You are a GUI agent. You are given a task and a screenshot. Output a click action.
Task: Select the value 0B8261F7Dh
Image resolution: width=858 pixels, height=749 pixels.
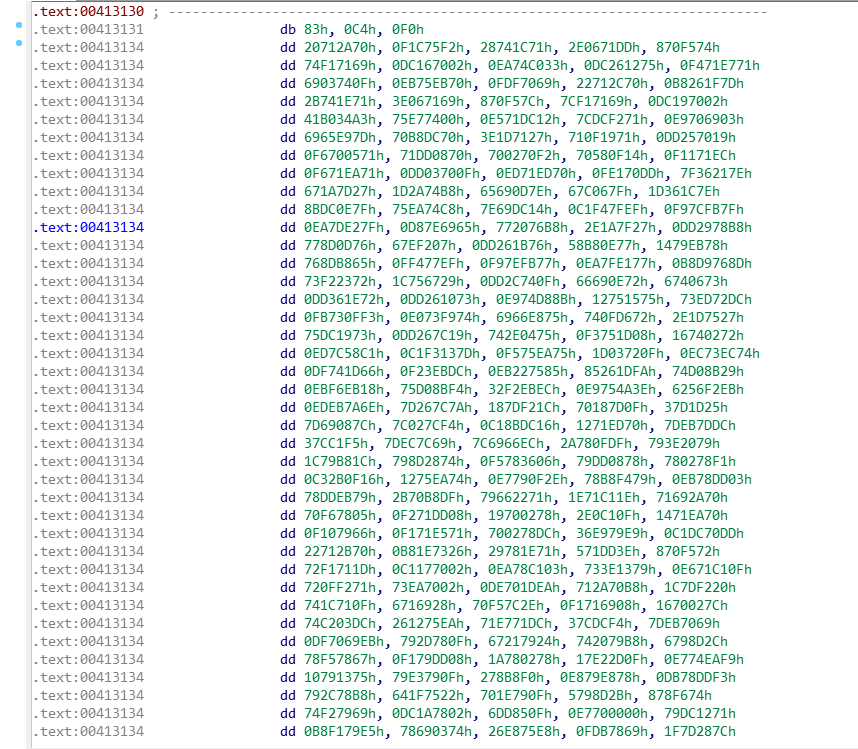[704, 84]
